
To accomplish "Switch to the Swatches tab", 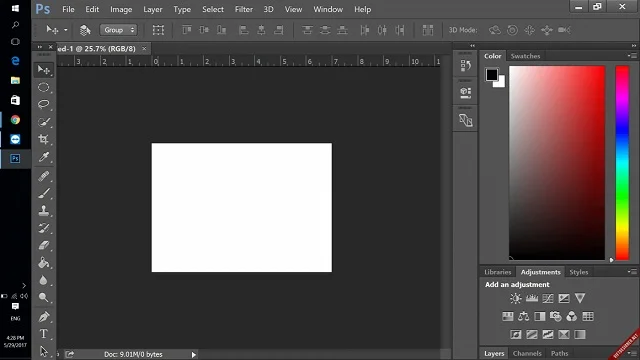I will tap(525, 56).
